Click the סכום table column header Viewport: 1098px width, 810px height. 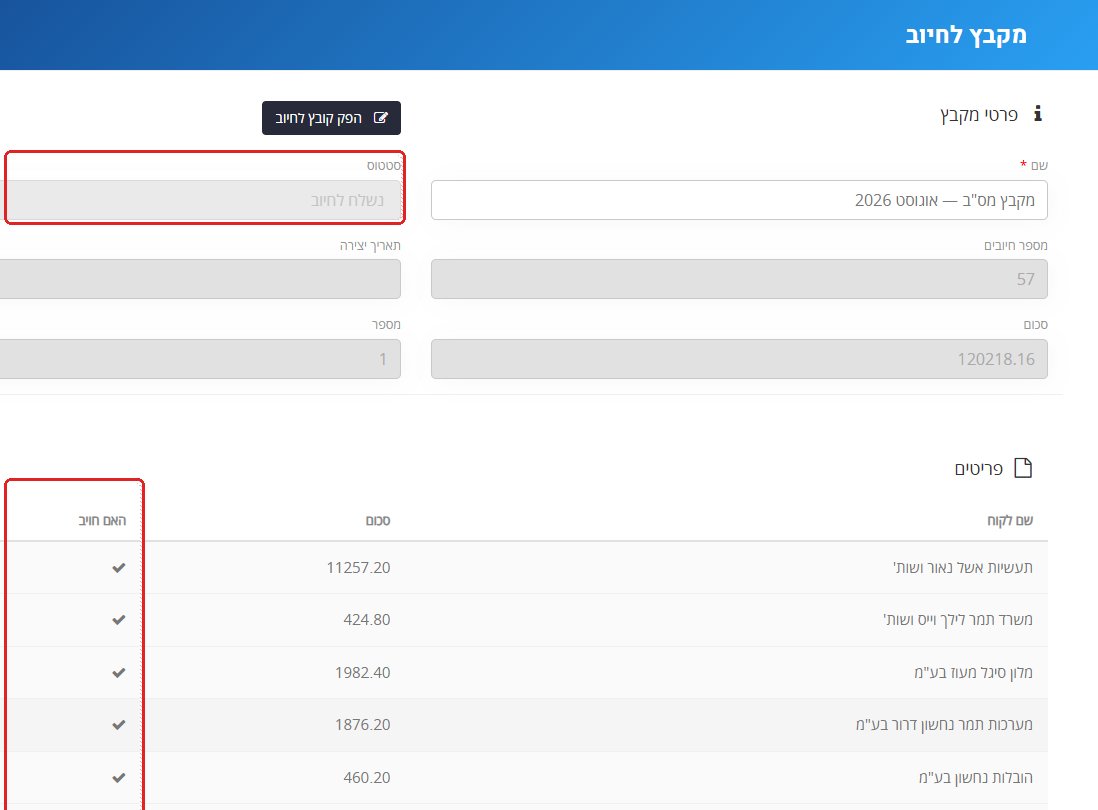pos(377,520)
